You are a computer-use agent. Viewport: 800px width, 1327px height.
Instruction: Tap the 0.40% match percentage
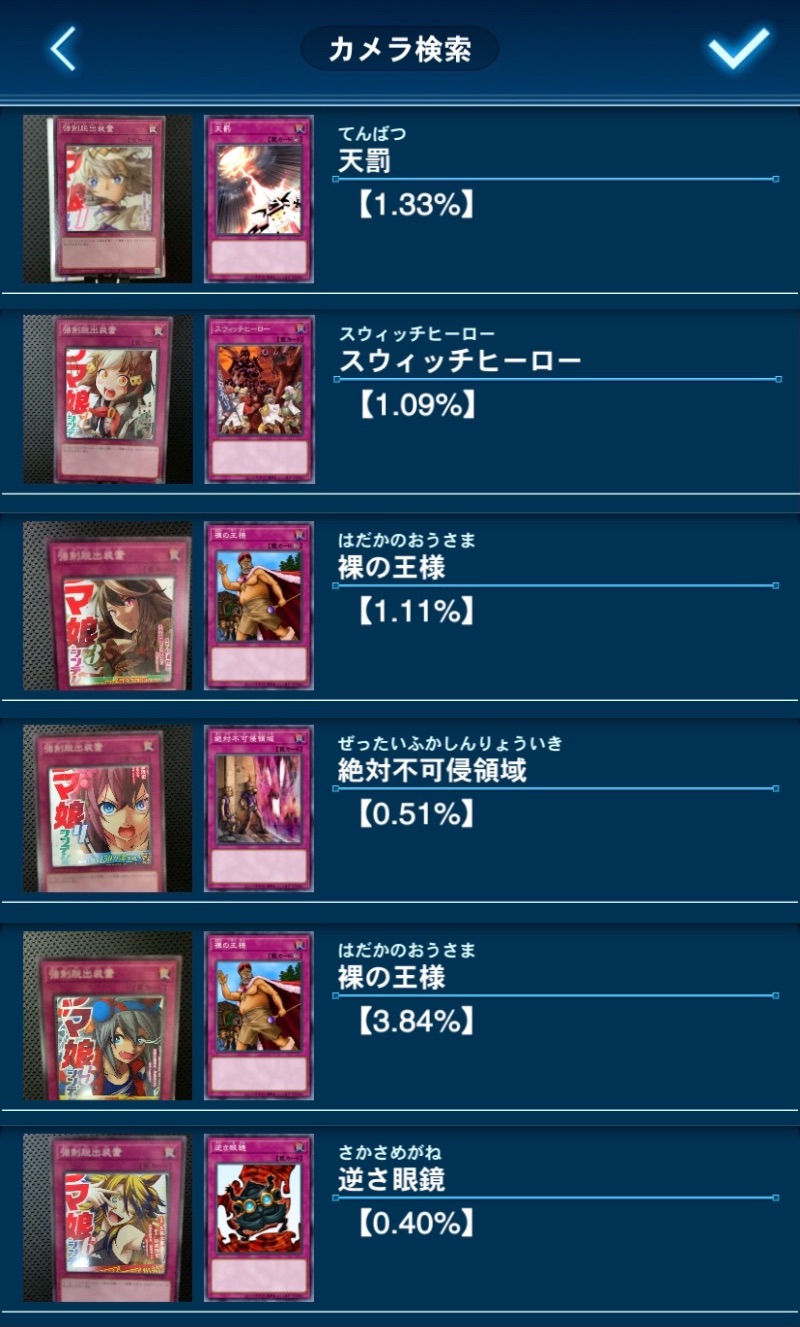pyautogui.click(x=414, y=1222)
